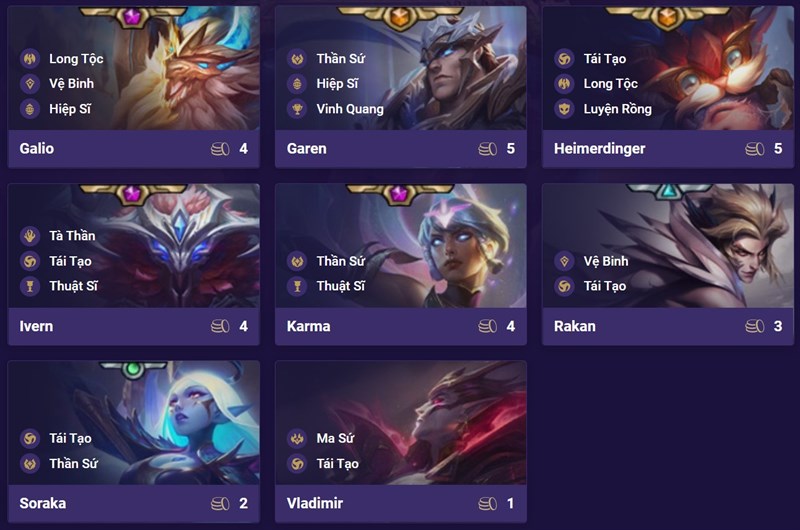This screenshot has height=530, width=800.
Task: Click the Long Tộc trait icon on Galio card
Action: pos(30,59)
